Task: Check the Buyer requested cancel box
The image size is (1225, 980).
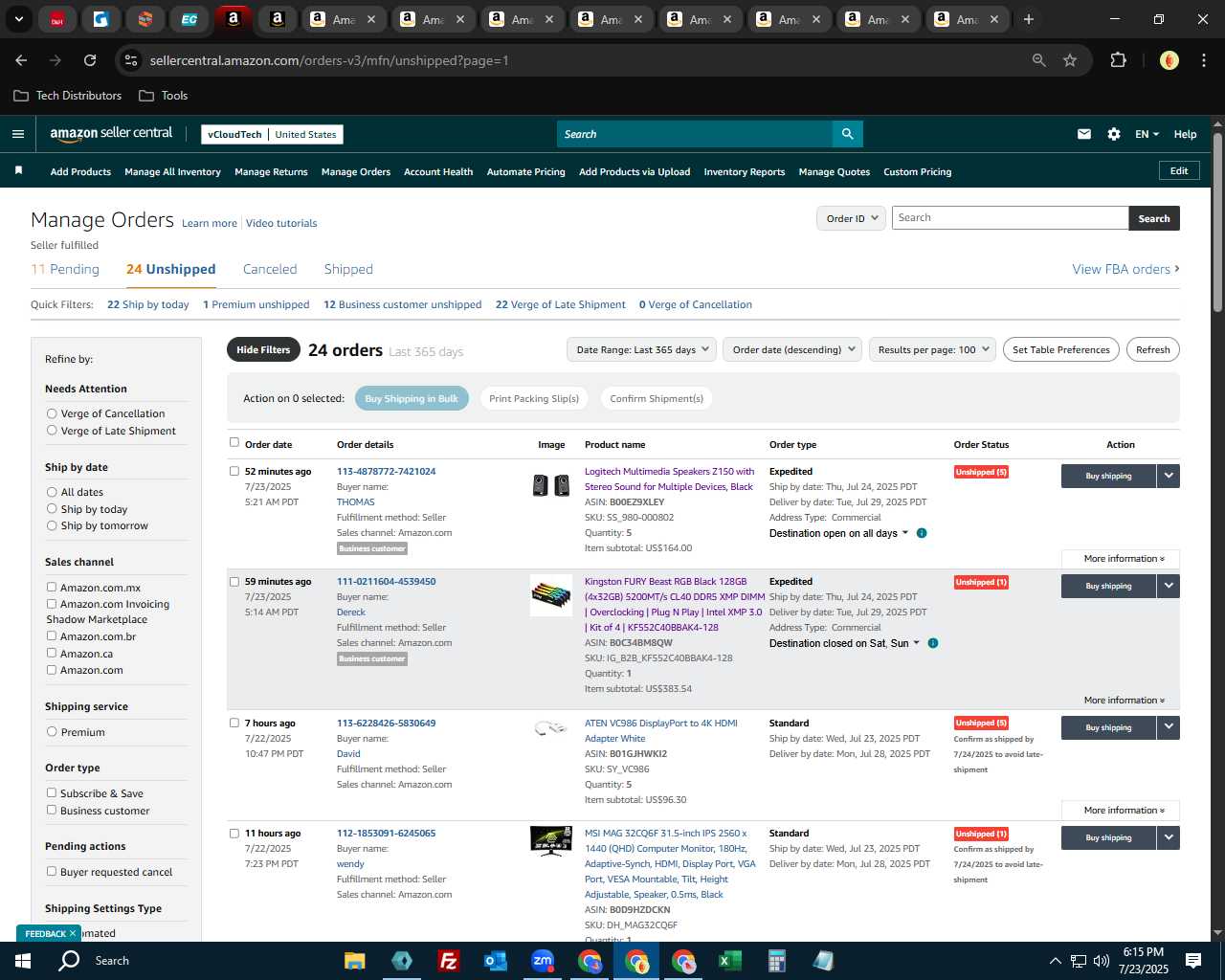Action: (x=52, y=872)
